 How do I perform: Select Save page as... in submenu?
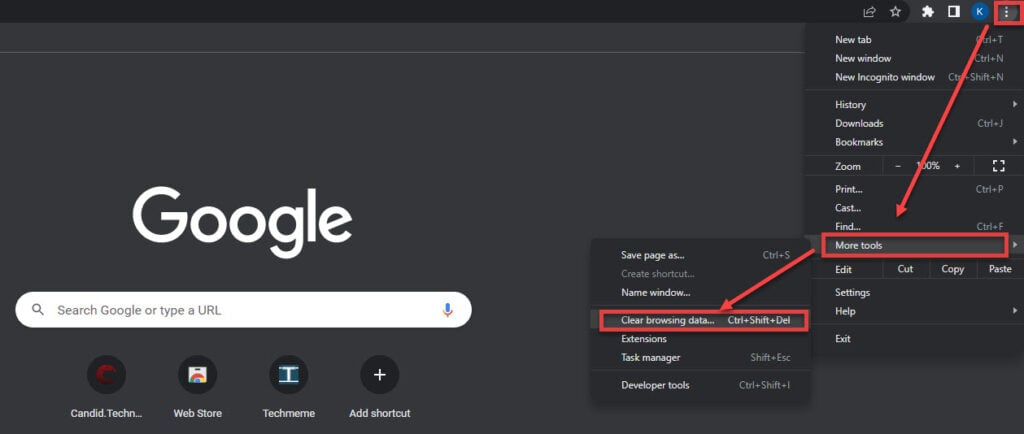[701, 255]
